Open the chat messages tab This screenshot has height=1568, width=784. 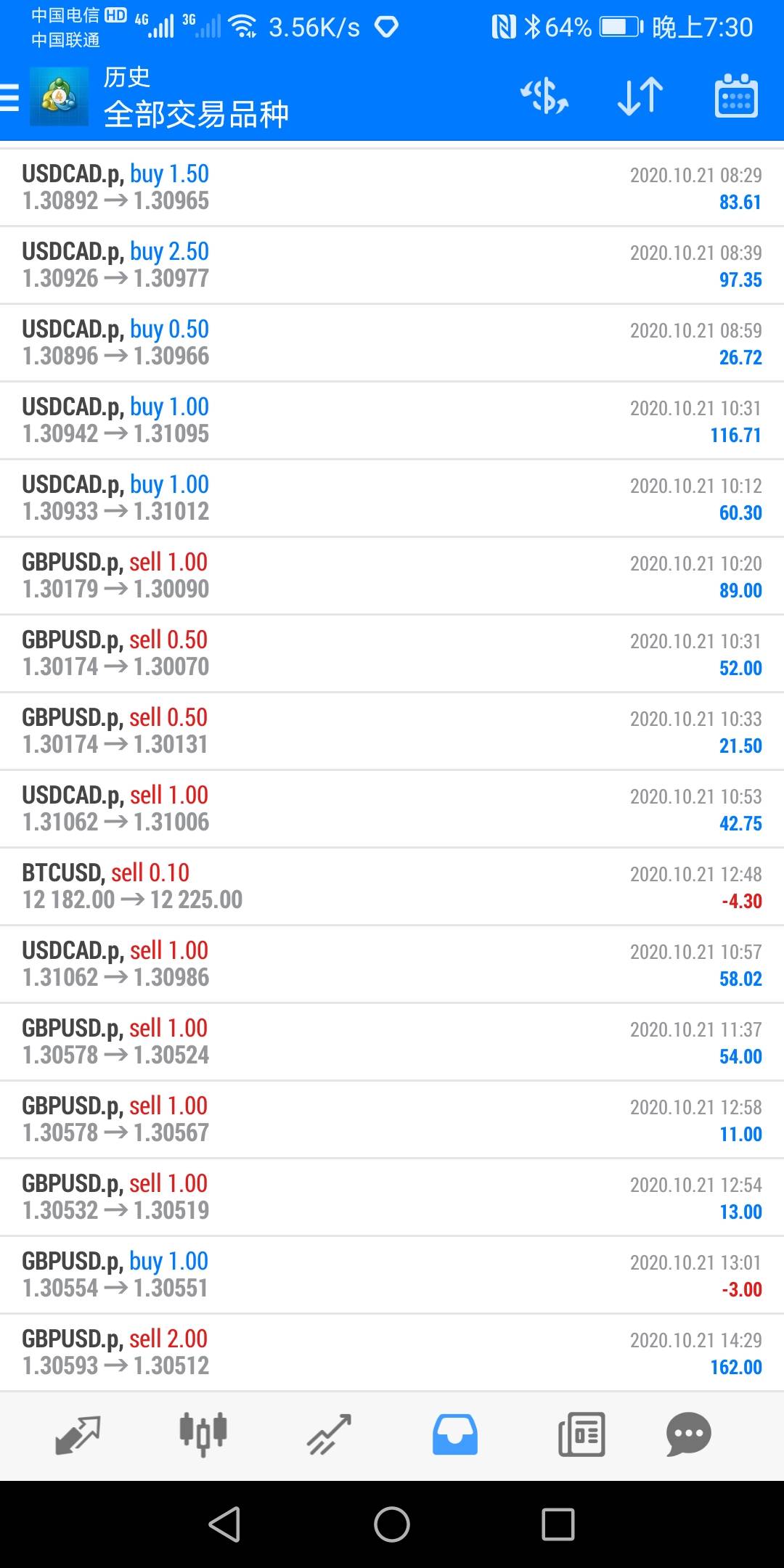[x=688, y=1434]
